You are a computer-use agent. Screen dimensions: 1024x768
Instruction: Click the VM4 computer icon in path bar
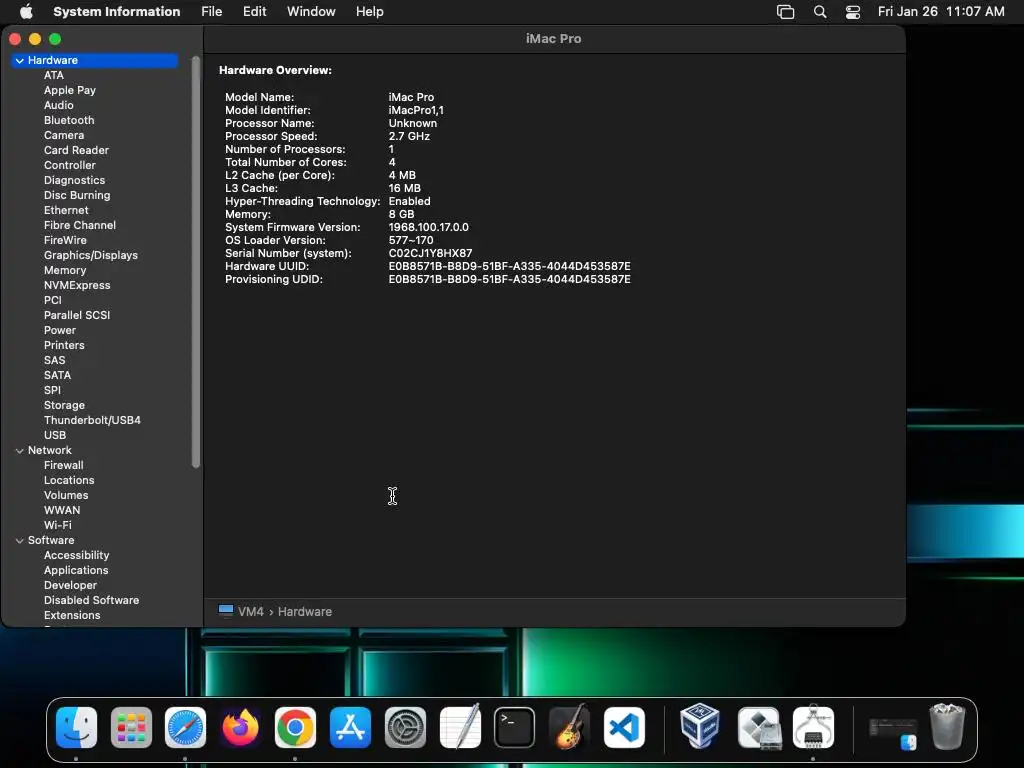pos(226,611)
